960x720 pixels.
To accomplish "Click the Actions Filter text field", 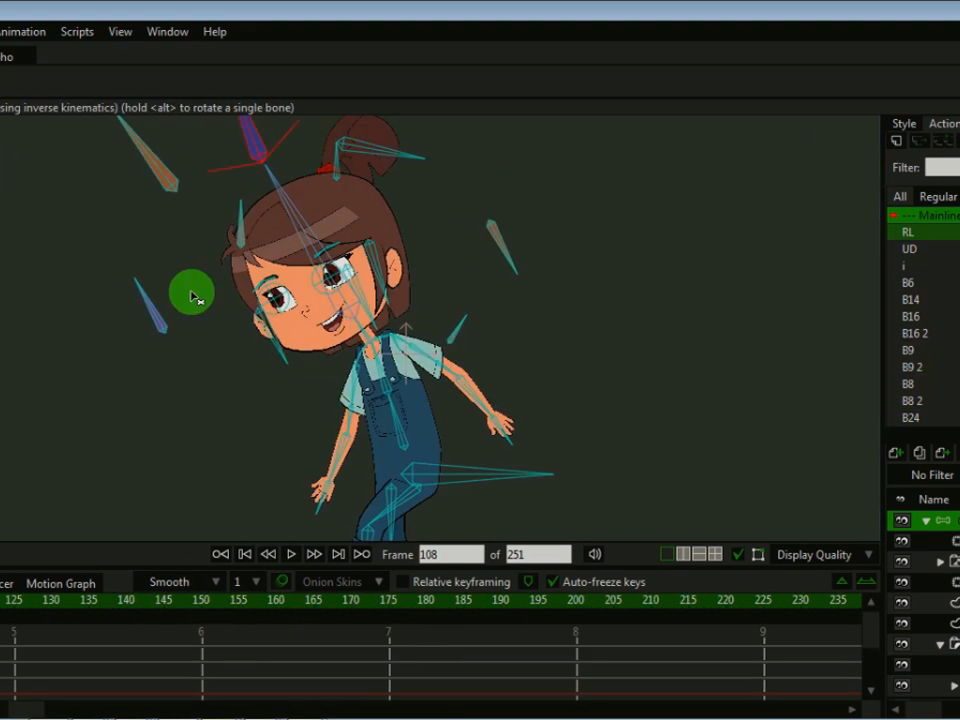I will [942, 167].
